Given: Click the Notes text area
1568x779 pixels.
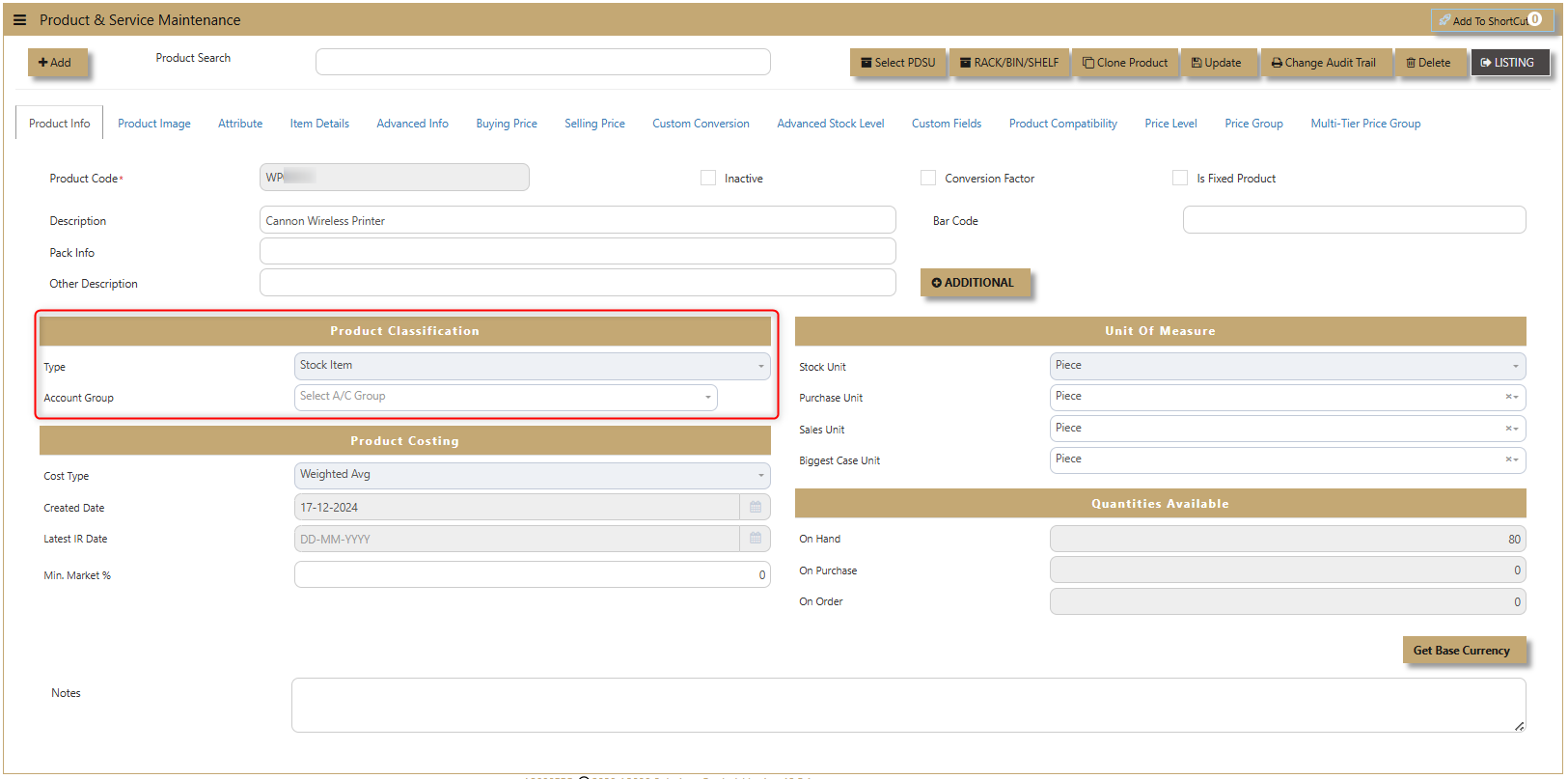Looking at the screenshot, I should [x=908, y=705].
